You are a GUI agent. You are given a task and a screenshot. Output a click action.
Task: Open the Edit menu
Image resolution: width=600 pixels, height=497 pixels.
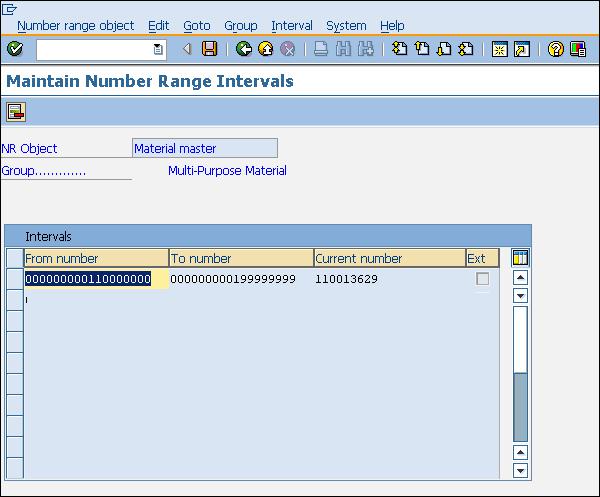coord(158,26)
